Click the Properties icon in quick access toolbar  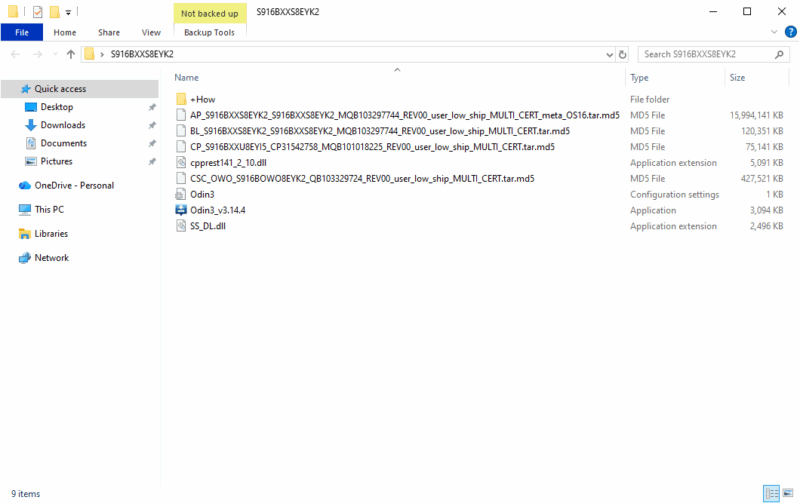coord(37,12)
